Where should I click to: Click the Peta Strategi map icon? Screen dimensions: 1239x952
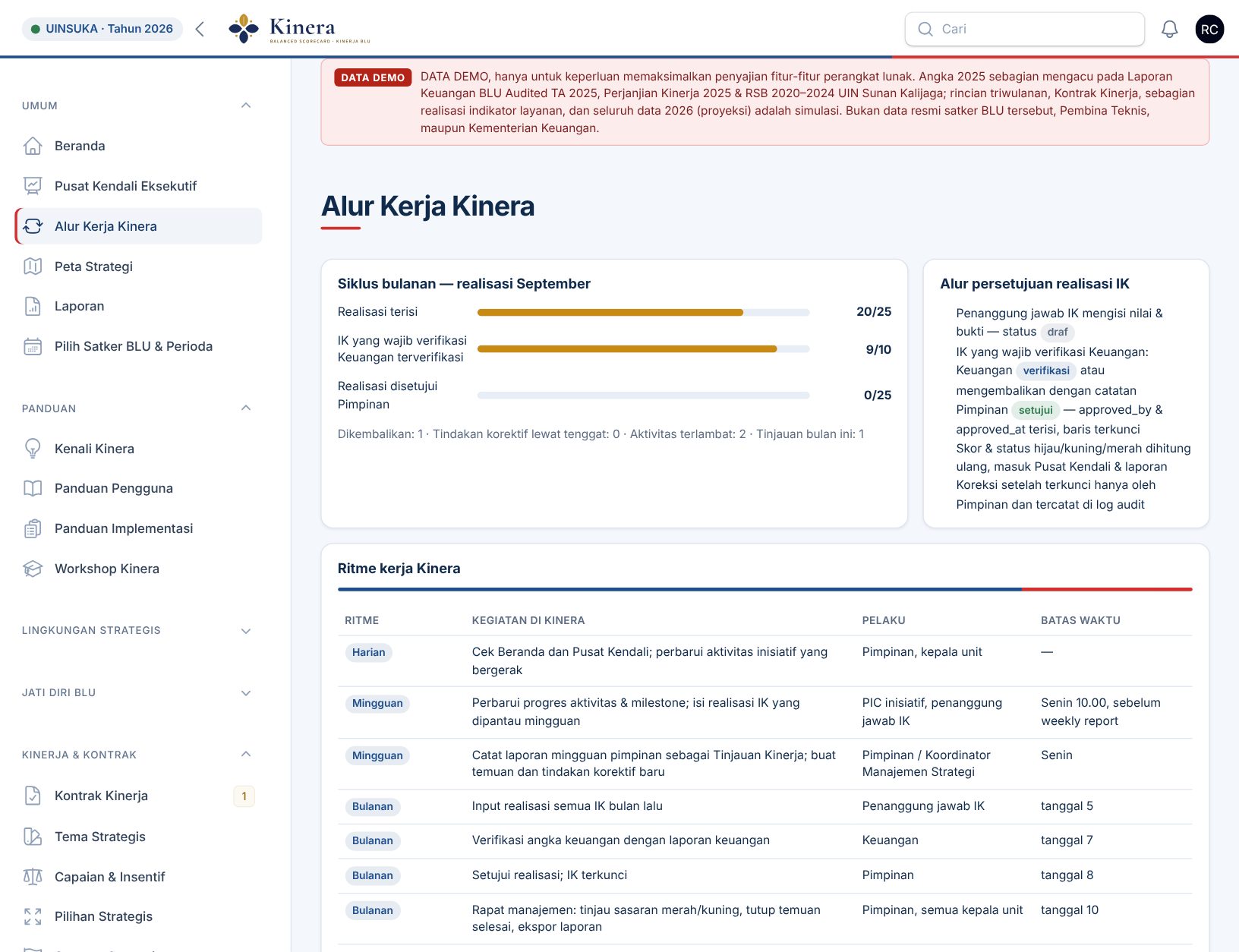[x=33, y=266]
